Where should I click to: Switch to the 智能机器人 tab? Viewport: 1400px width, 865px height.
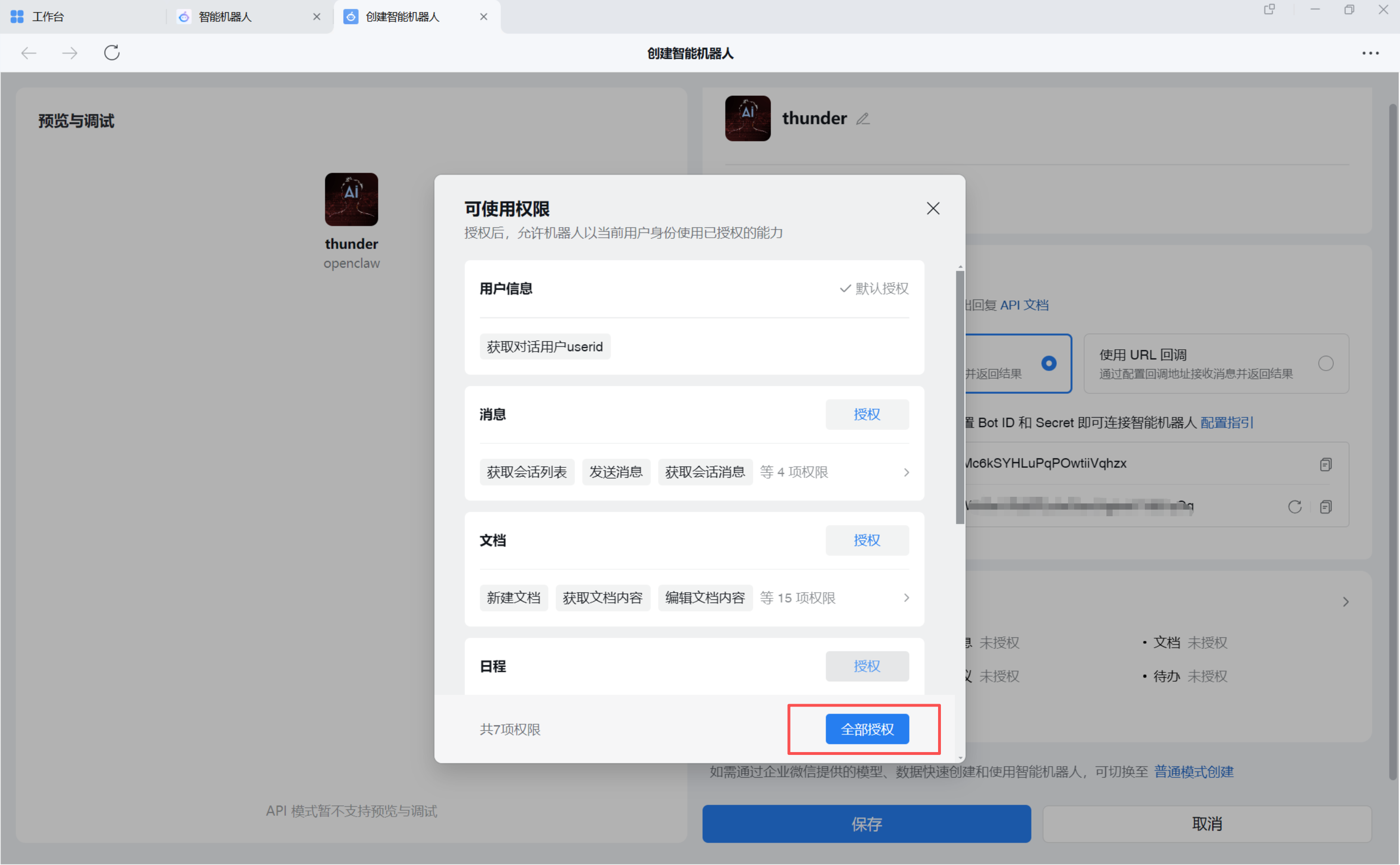point(225,17)
